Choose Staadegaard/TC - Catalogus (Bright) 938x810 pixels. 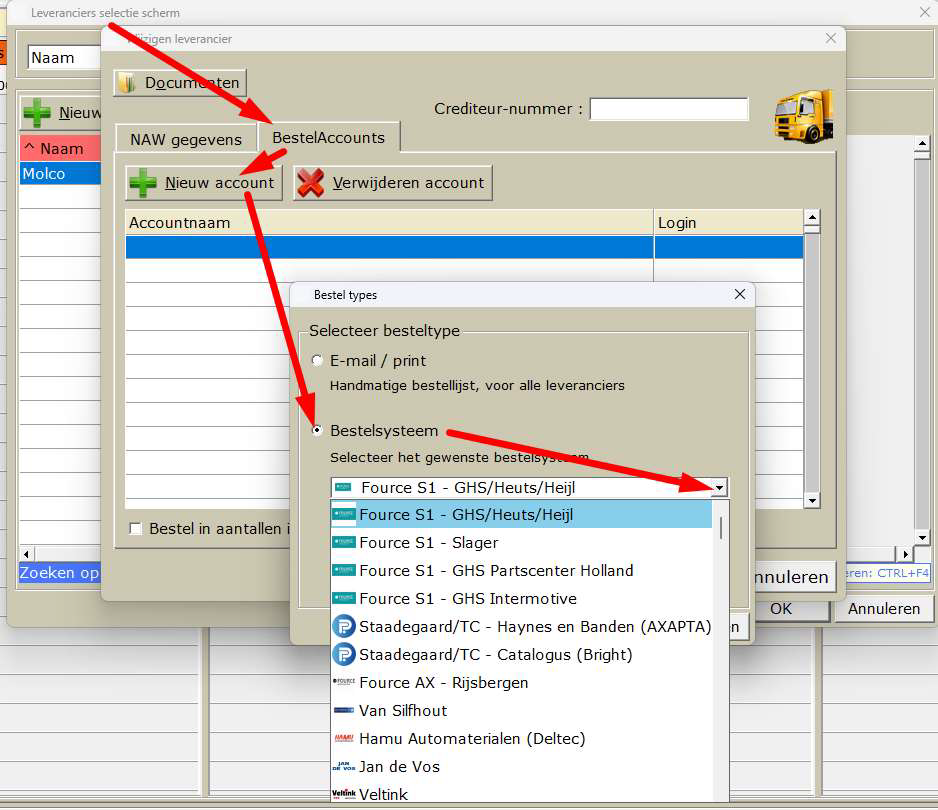pos(522,655)
